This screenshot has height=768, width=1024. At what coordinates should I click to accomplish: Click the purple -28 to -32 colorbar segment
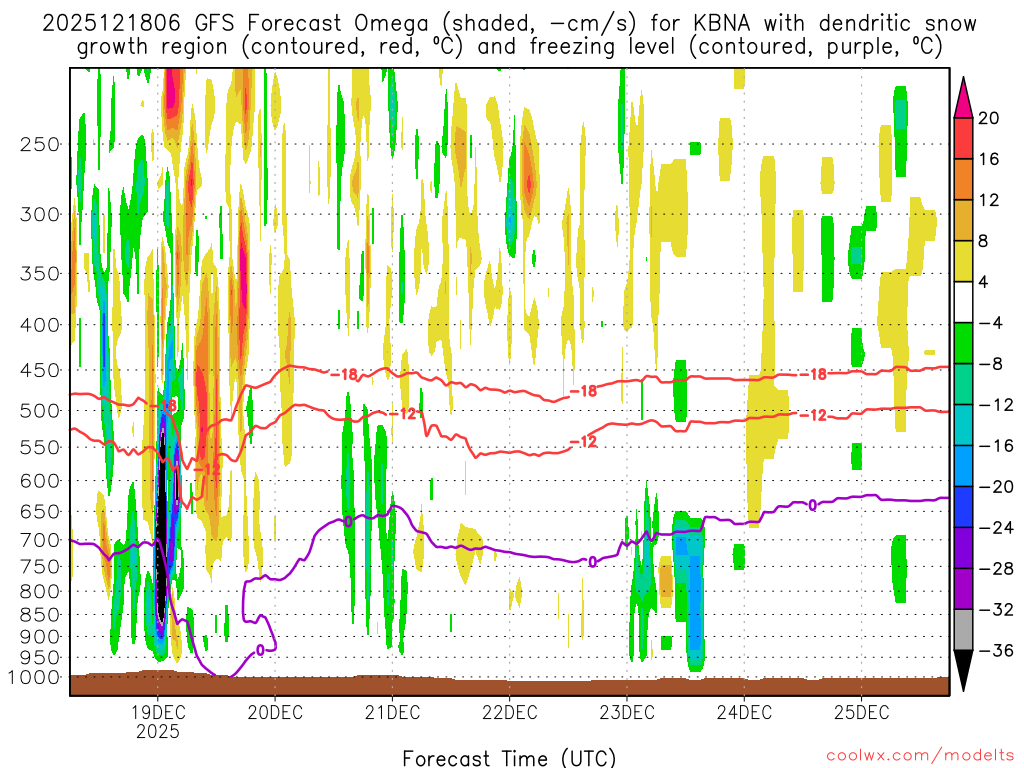[963, 588]
